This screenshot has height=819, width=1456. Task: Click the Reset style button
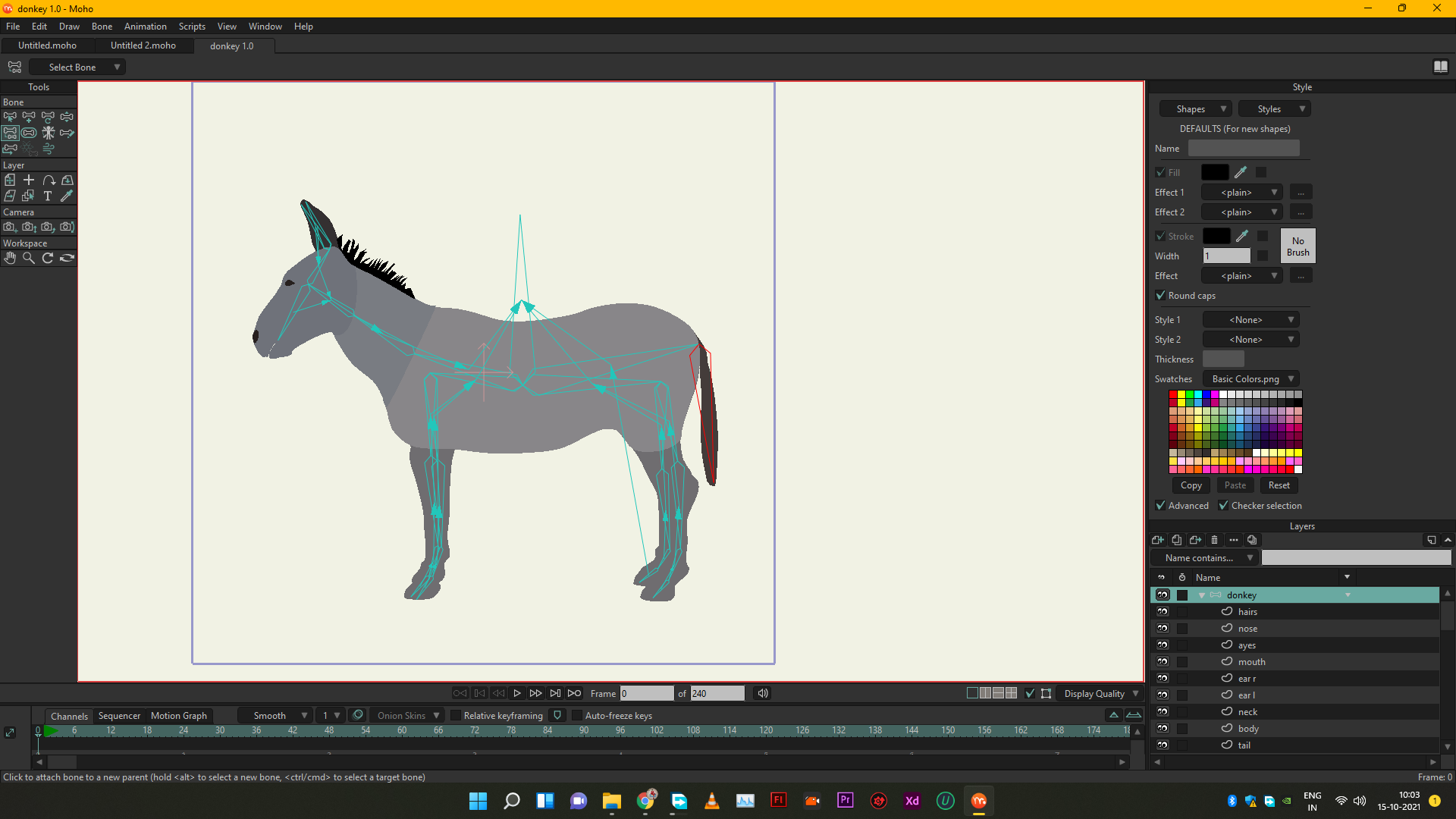1279,485
